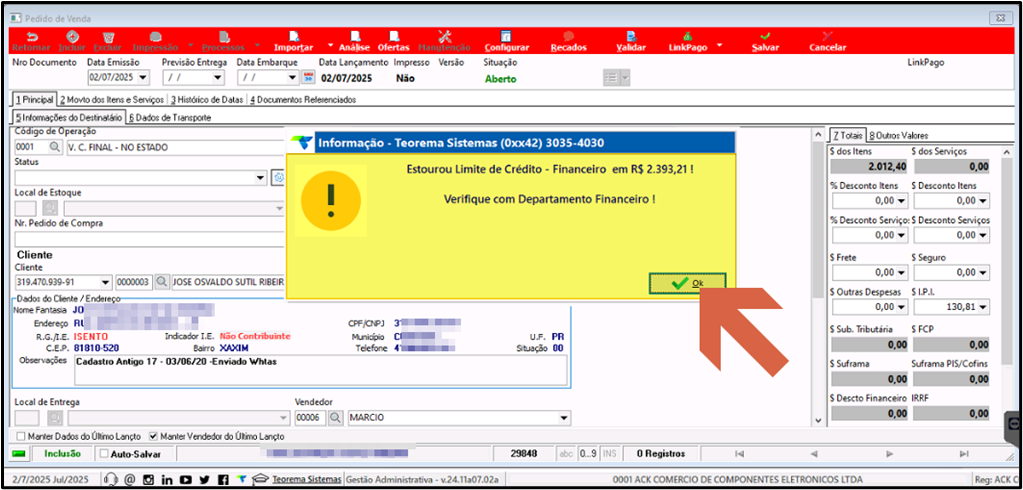
Task: Go to last record navigation button
Action: (964, 453)
